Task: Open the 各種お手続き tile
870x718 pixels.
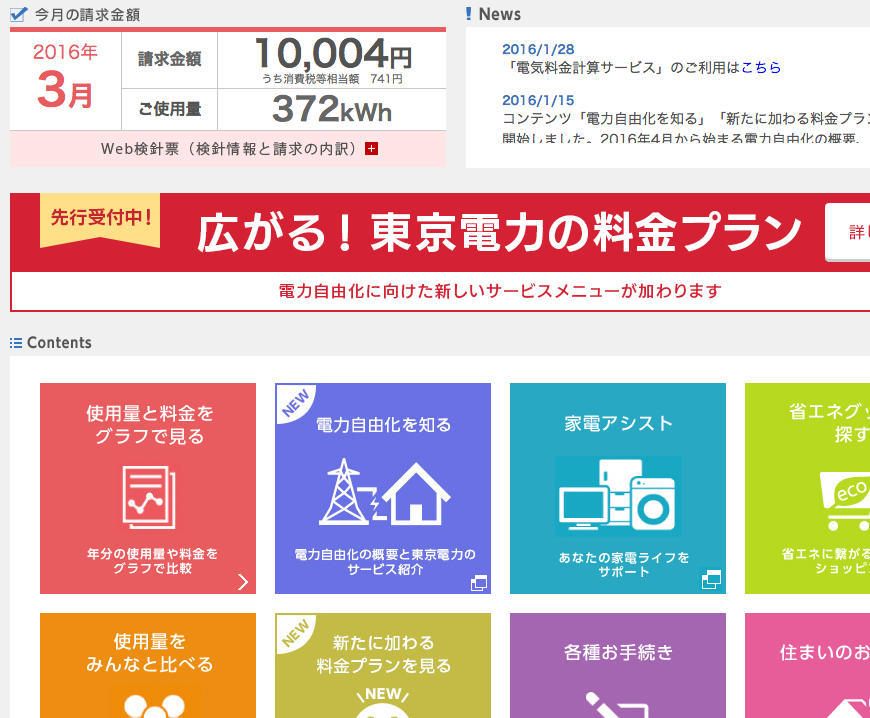Action: (618, 665)
